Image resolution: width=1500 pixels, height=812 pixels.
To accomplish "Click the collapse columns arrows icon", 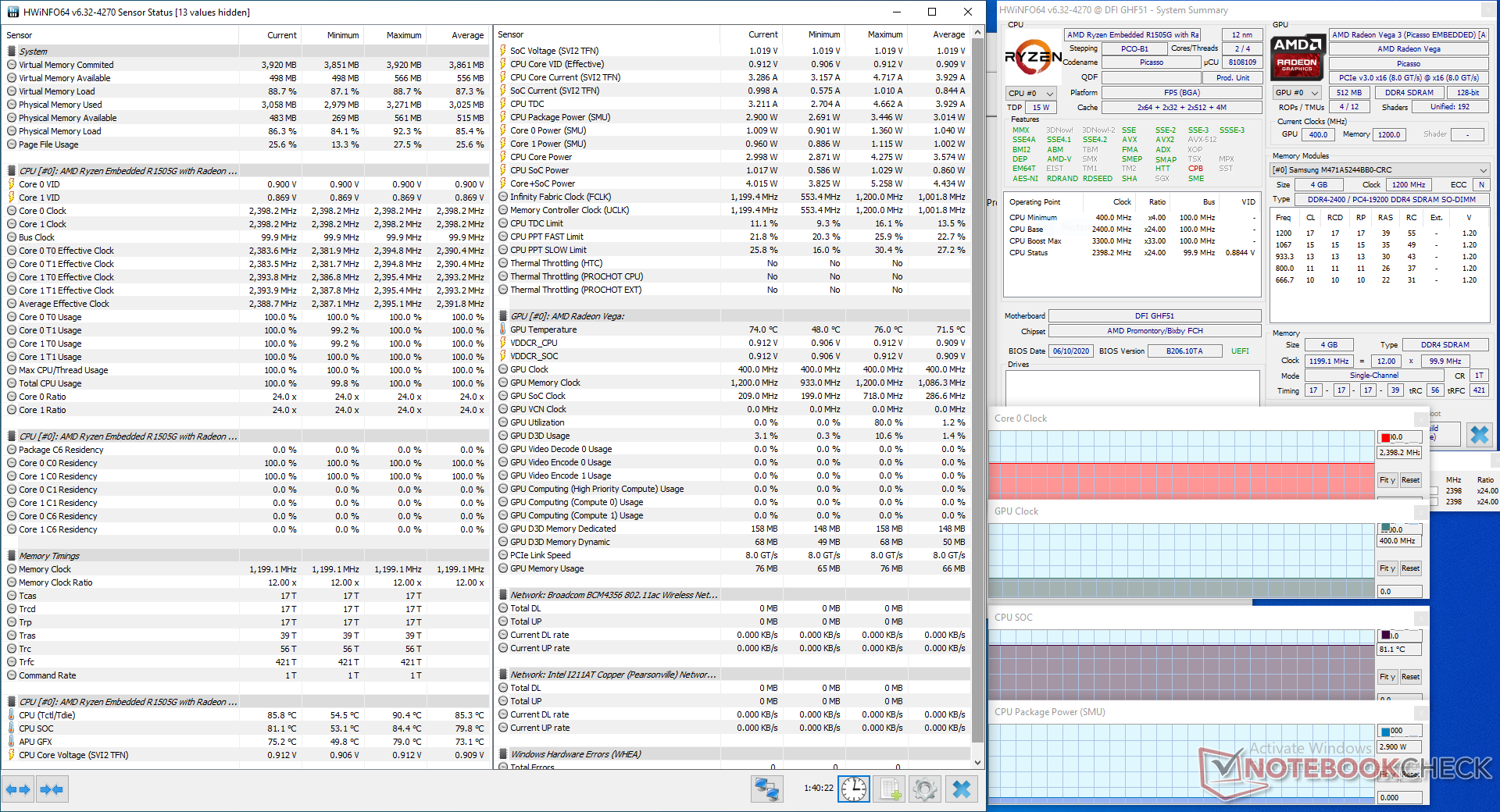I will 52,790.
